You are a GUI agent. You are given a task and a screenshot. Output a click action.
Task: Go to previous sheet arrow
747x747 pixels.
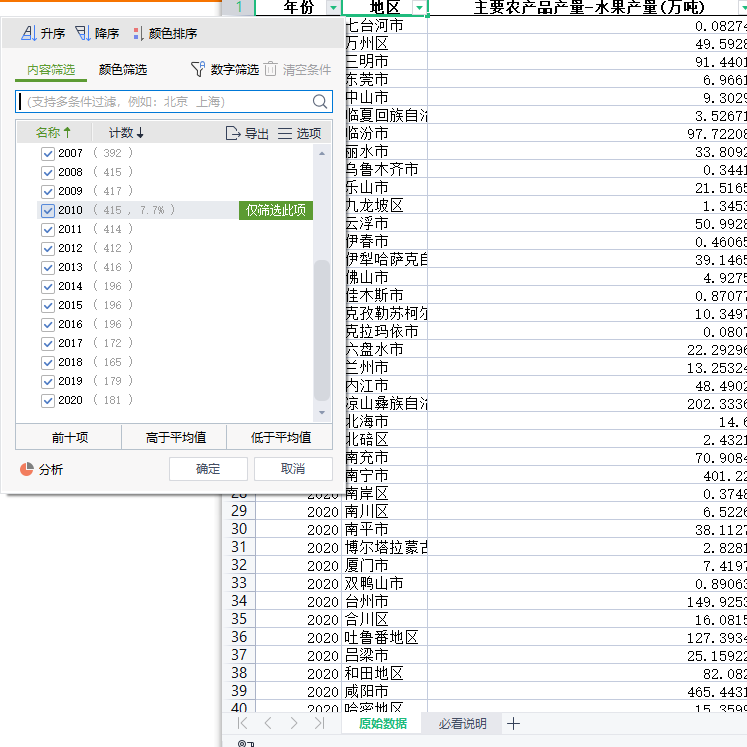268,723
